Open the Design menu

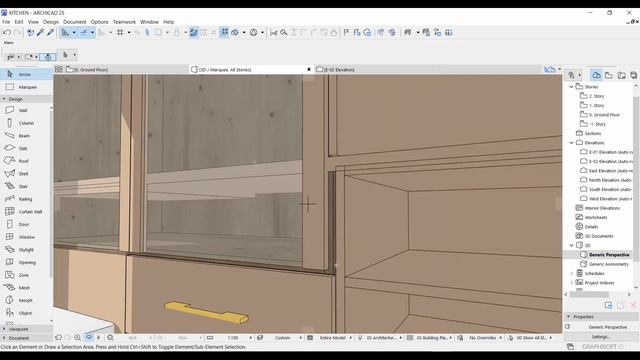click(51, 22)
